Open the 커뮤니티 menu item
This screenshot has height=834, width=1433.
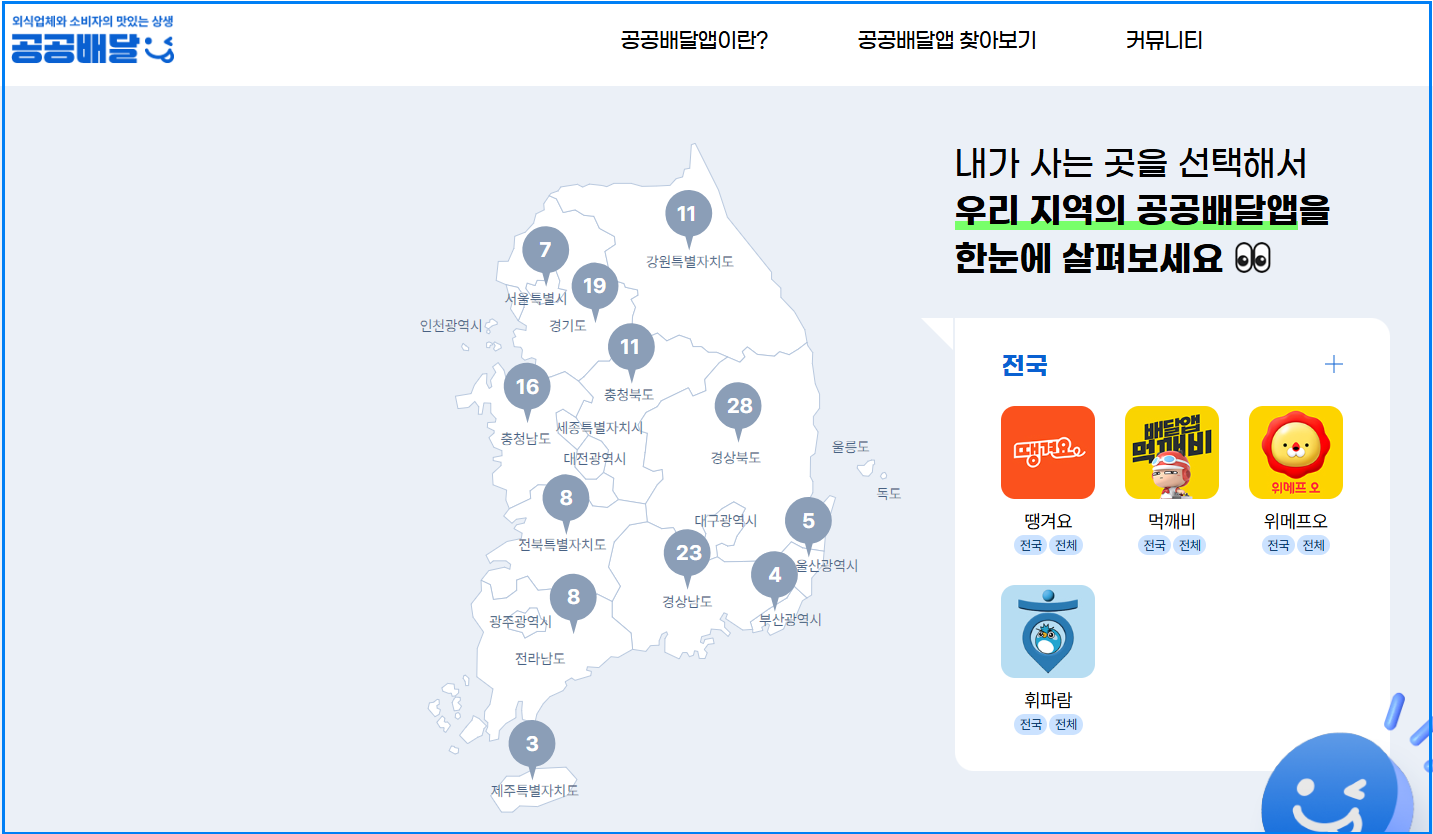coord(1166,40)
